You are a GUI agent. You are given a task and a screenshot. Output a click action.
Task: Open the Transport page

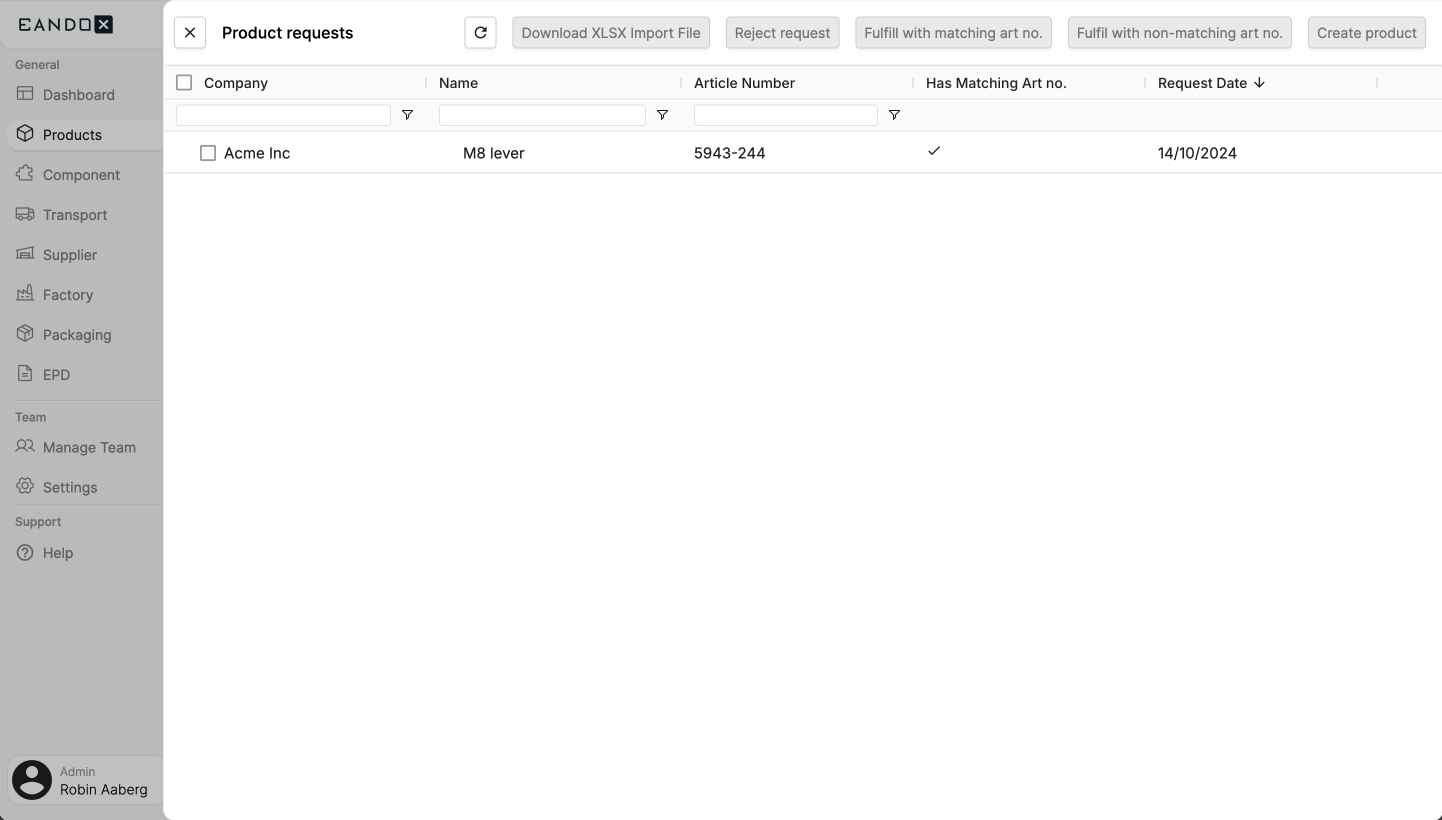pos(75,214)
